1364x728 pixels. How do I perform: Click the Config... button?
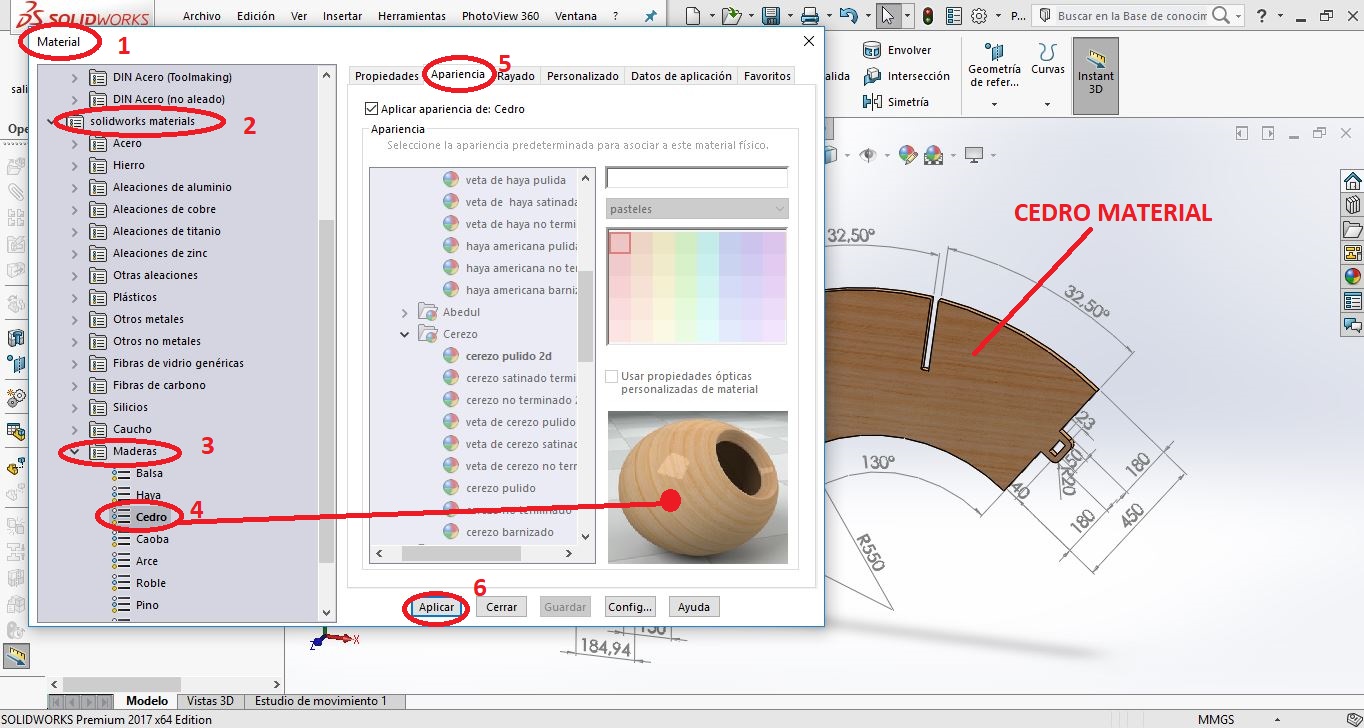tap(630, 607)
